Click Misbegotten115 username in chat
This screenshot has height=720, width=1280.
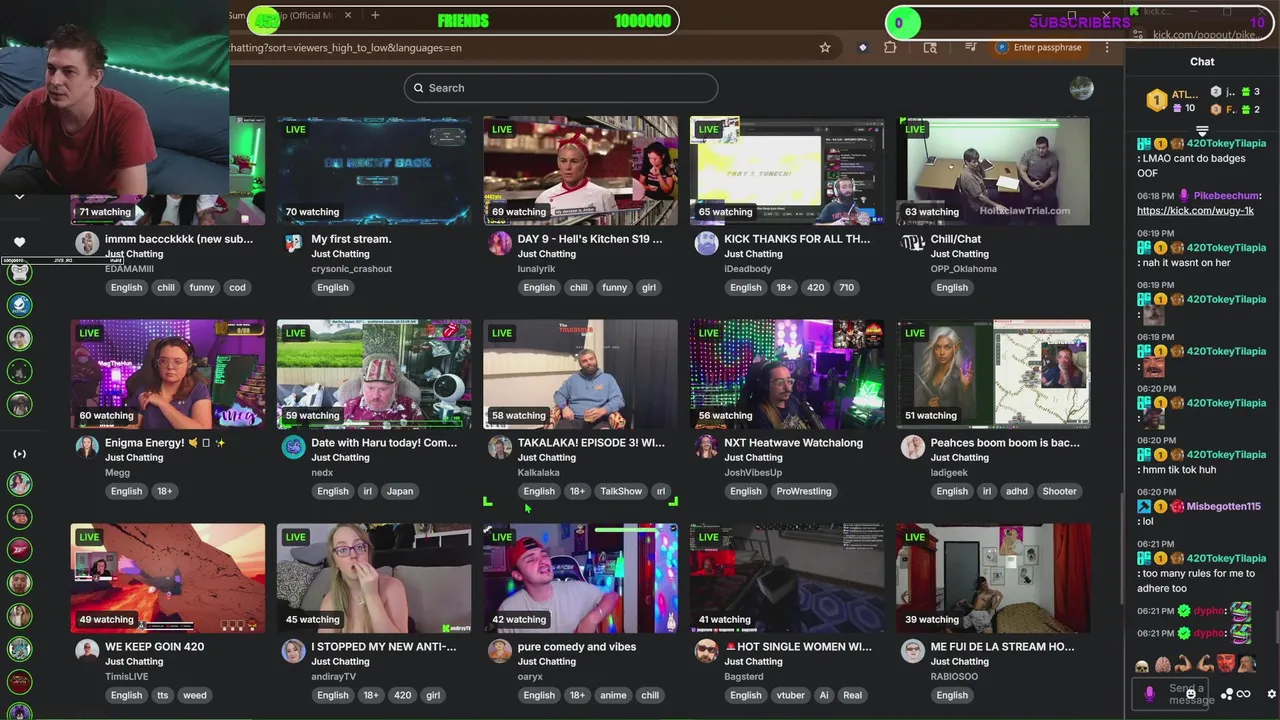(1223, 507)
